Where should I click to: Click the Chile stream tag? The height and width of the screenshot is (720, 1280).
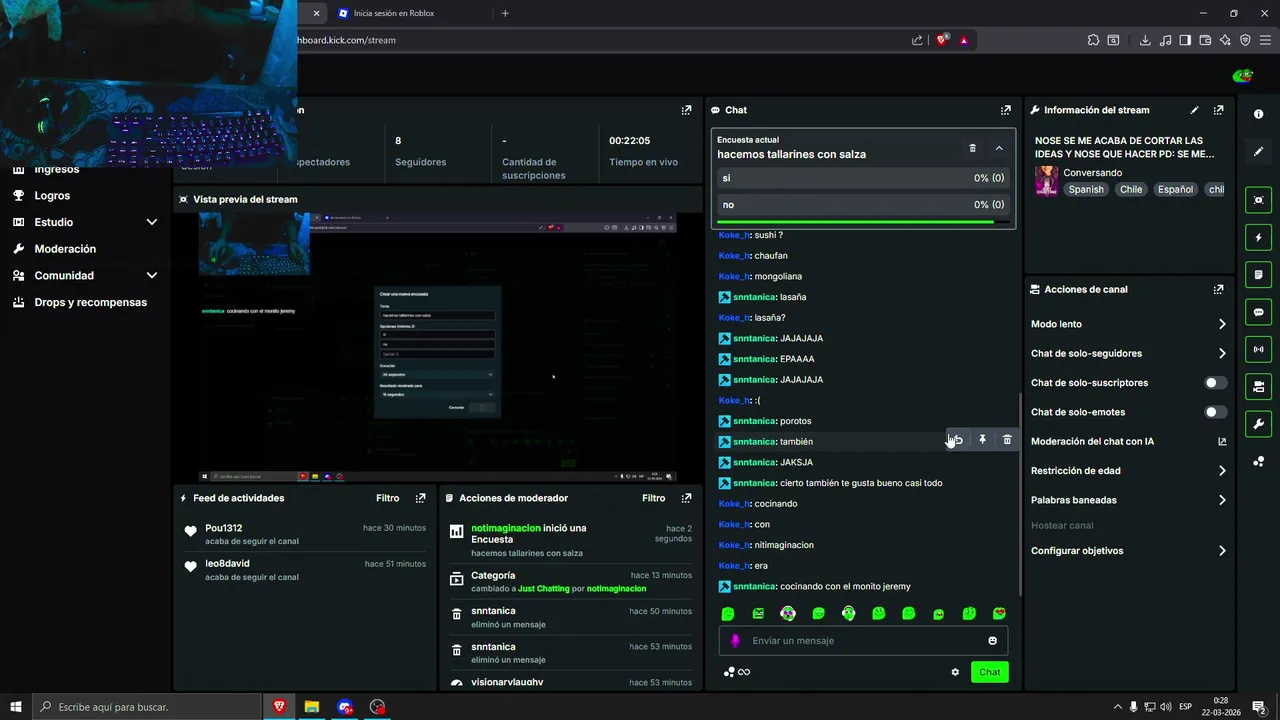(x=1131, y=189)
